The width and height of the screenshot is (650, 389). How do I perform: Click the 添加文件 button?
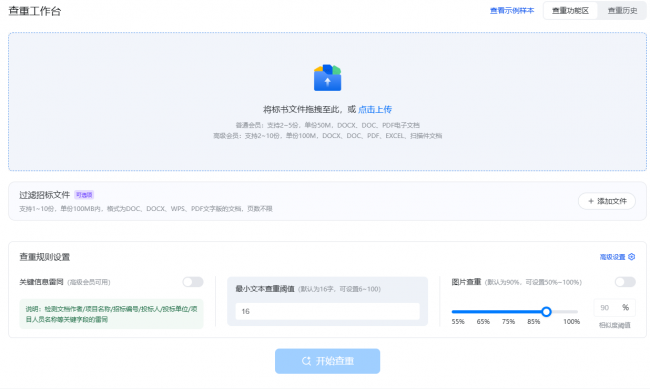[x=607, y=201]
